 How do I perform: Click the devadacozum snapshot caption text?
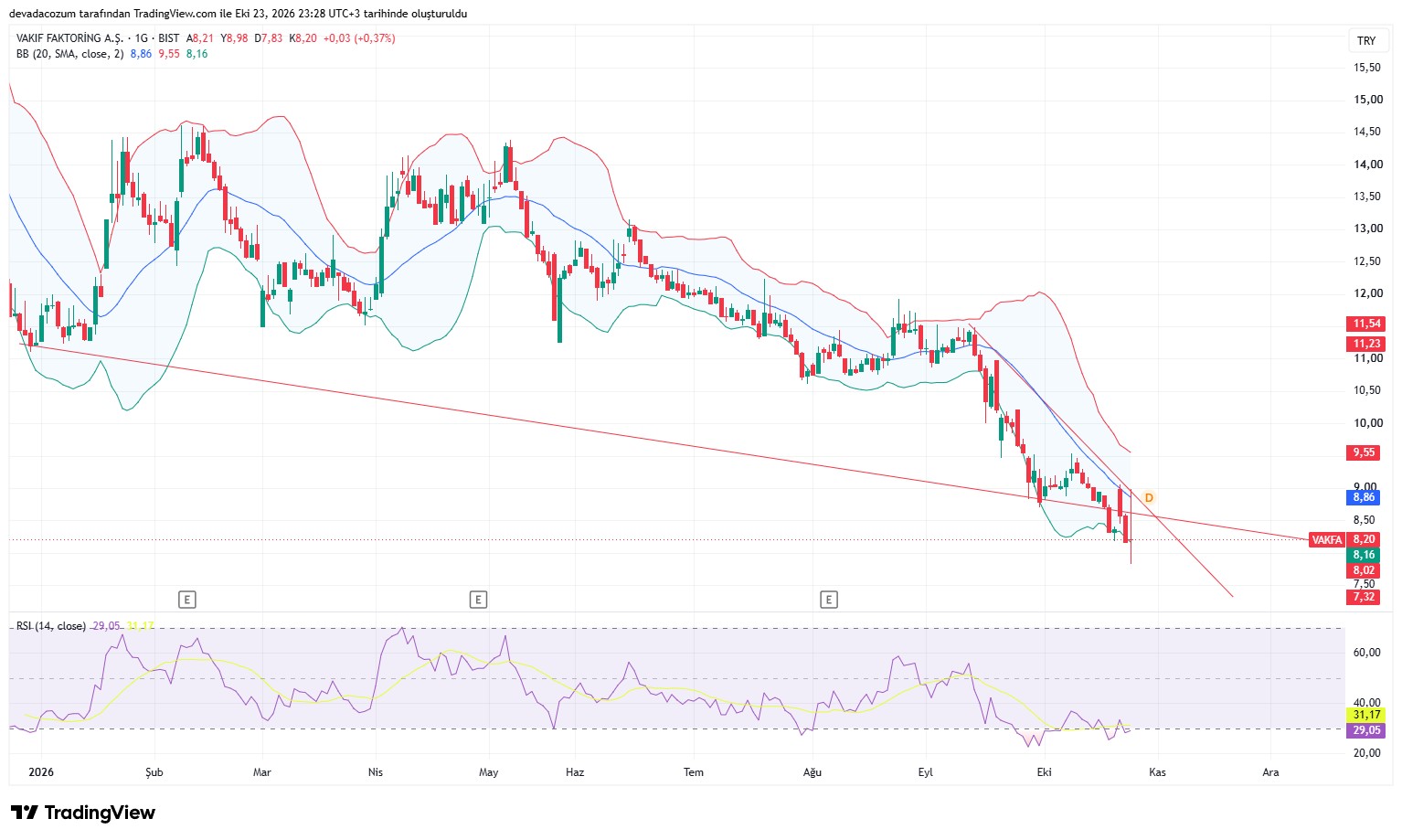pyautogui.click(x=239, y=14)
